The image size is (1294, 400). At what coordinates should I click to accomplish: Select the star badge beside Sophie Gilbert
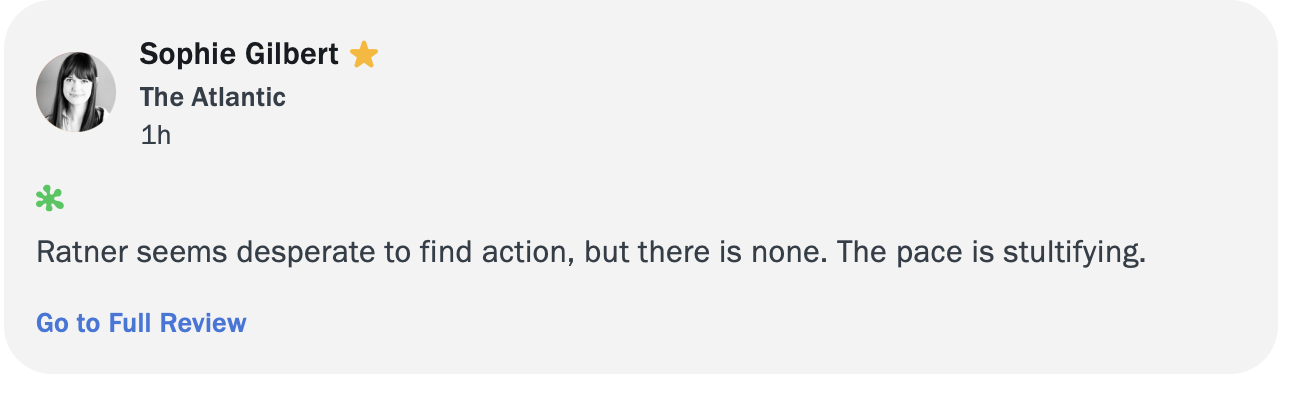364,55
